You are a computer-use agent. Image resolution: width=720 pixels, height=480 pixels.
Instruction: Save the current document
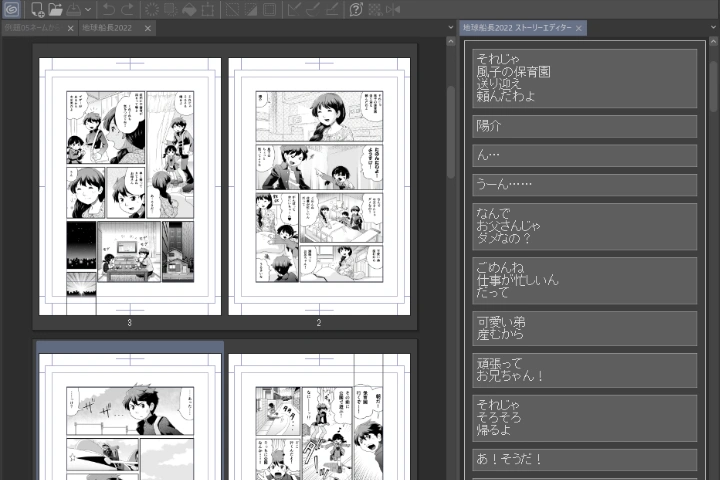(x=73, y=9)
